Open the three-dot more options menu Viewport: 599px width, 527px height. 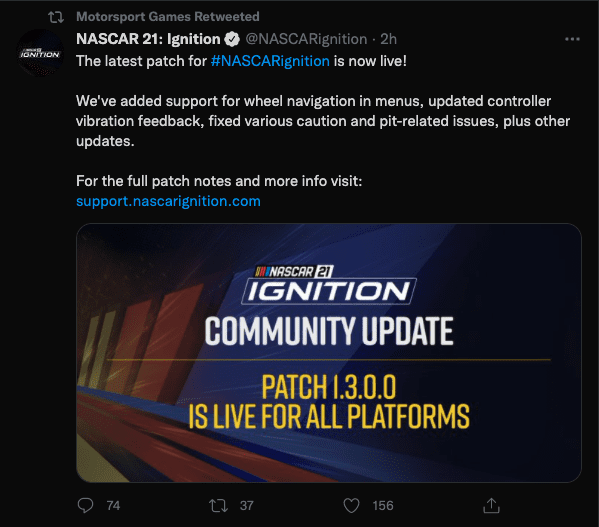[x=572, y=39]
